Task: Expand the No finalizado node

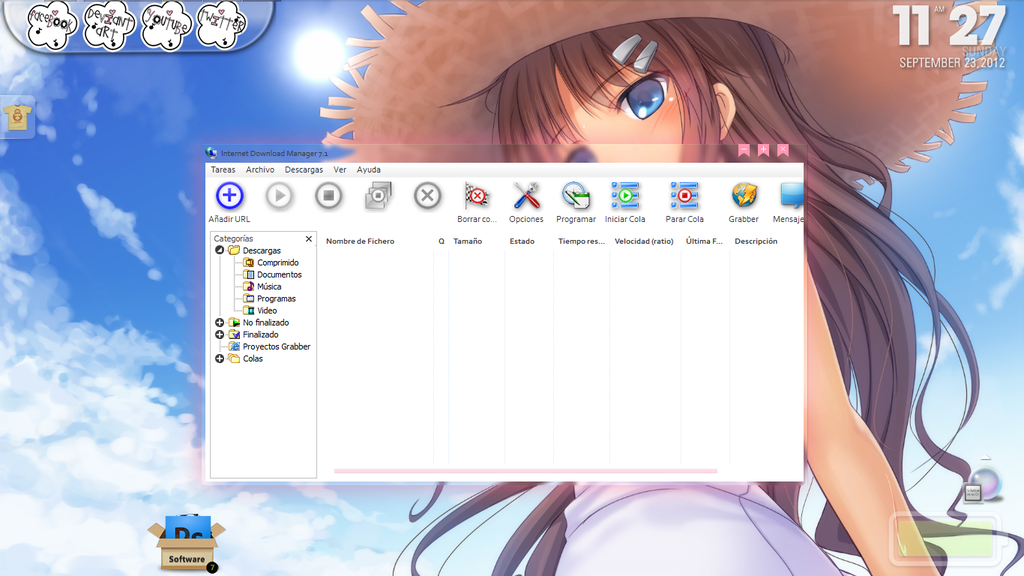Action: [x=219, y=323]
